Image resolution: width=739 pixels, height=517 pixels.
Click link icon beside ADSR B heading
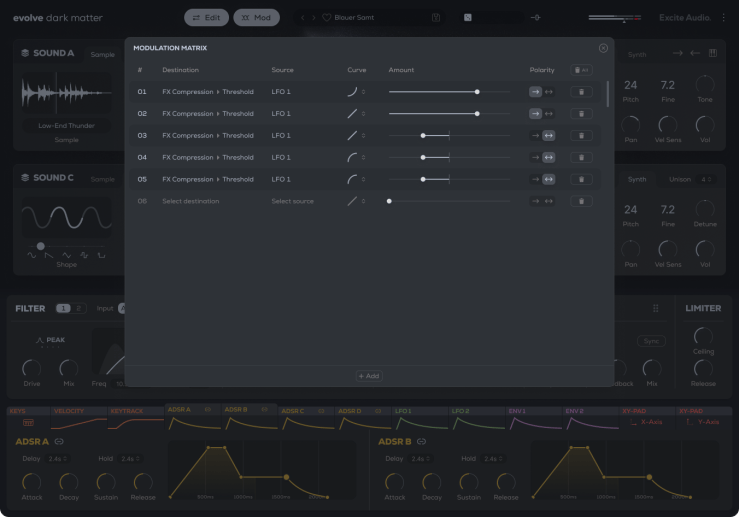421,442
